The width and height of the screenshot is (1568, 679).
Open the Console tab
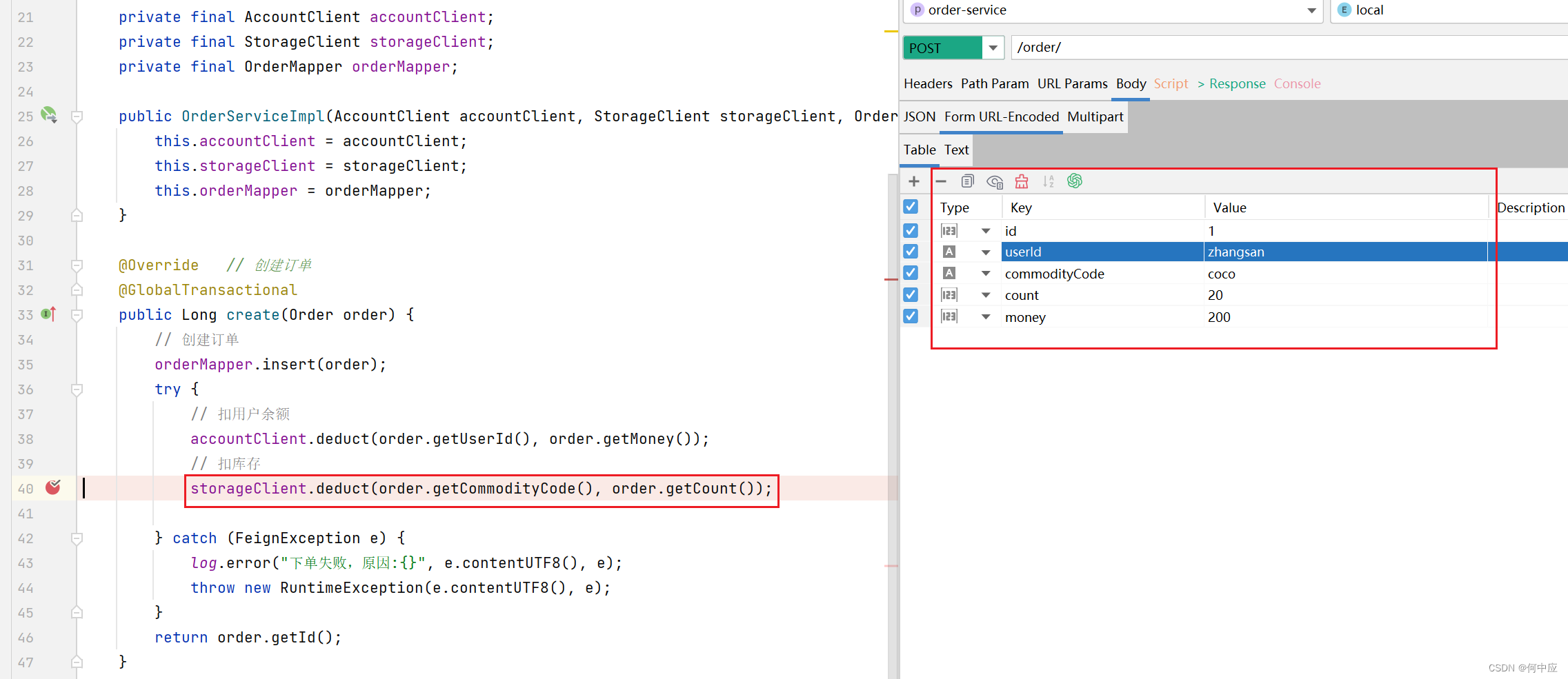1297,83
